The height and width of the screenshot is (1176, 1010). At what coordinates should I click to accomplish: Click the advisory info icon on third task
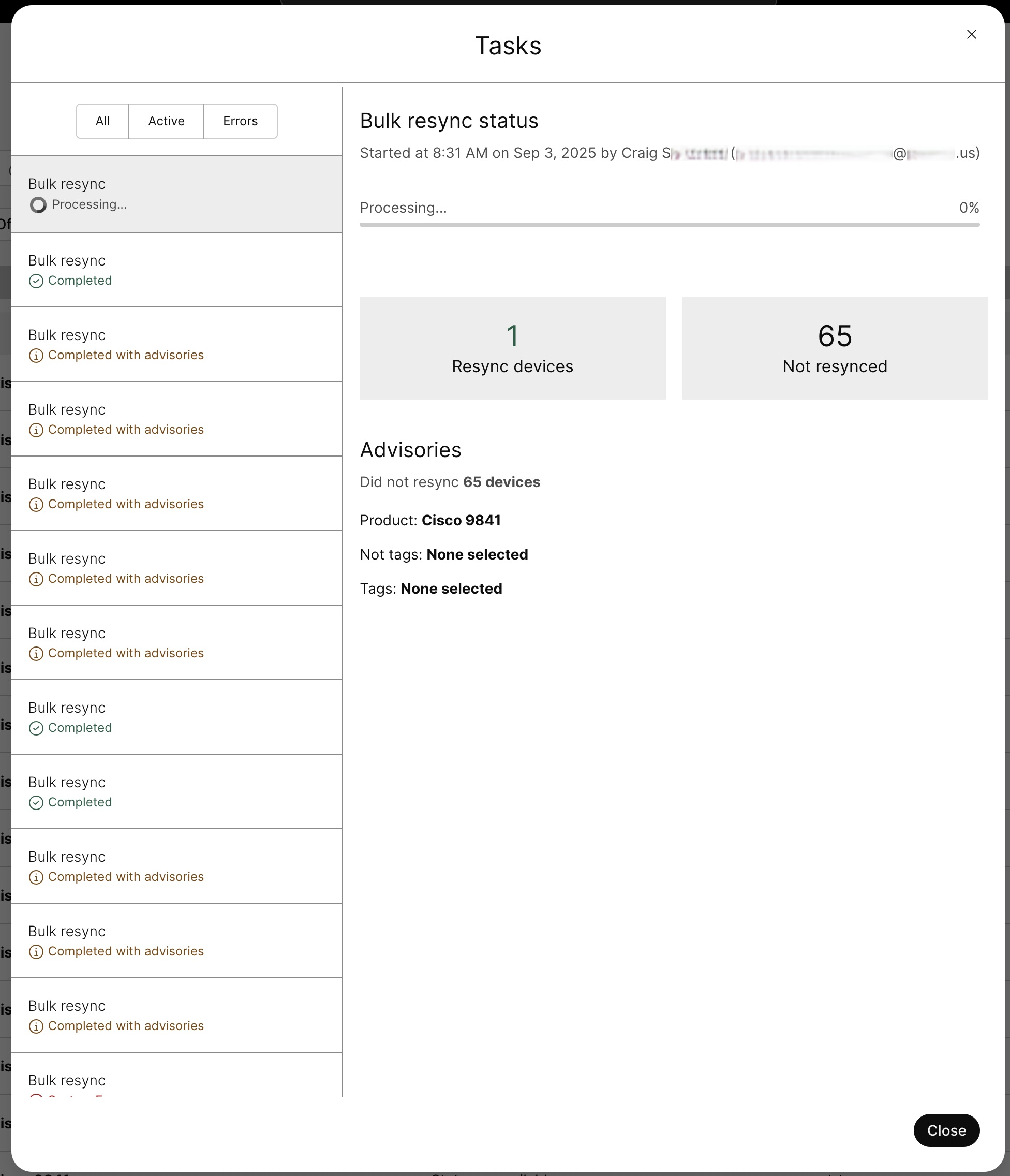[36, 356]
